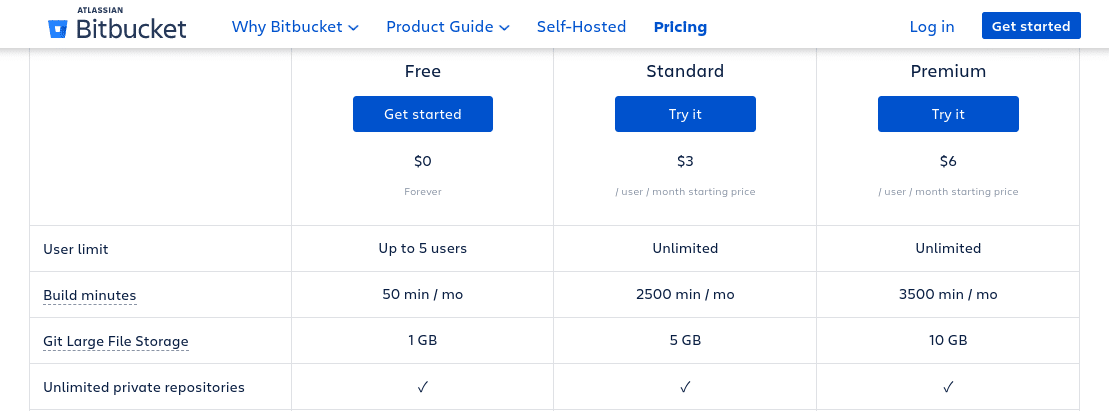
Task: Click the Premium plan checkmark for private repositories
Action: (x=948, y=387)
